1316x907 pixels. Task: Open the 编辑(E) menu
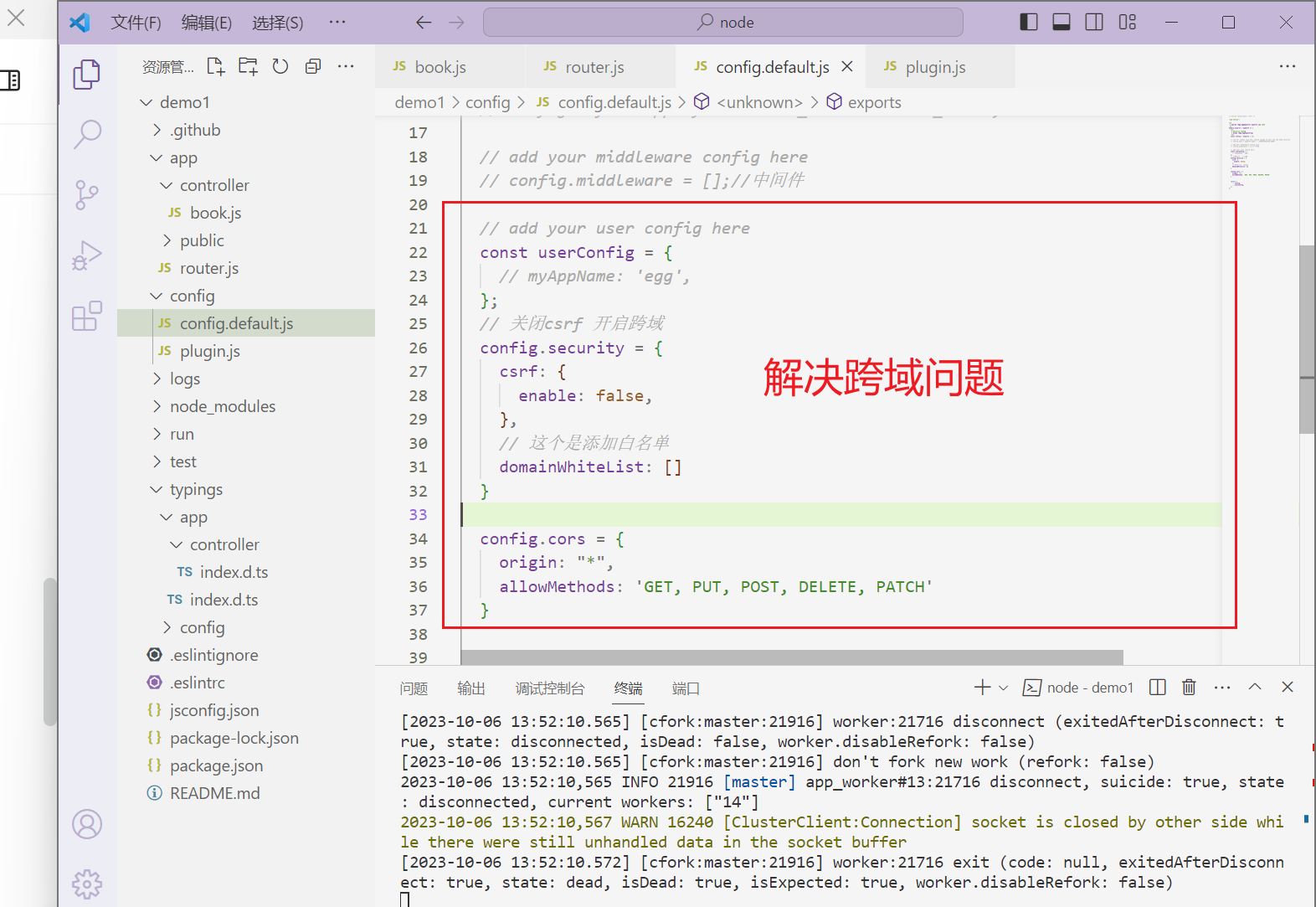(207, 23)
